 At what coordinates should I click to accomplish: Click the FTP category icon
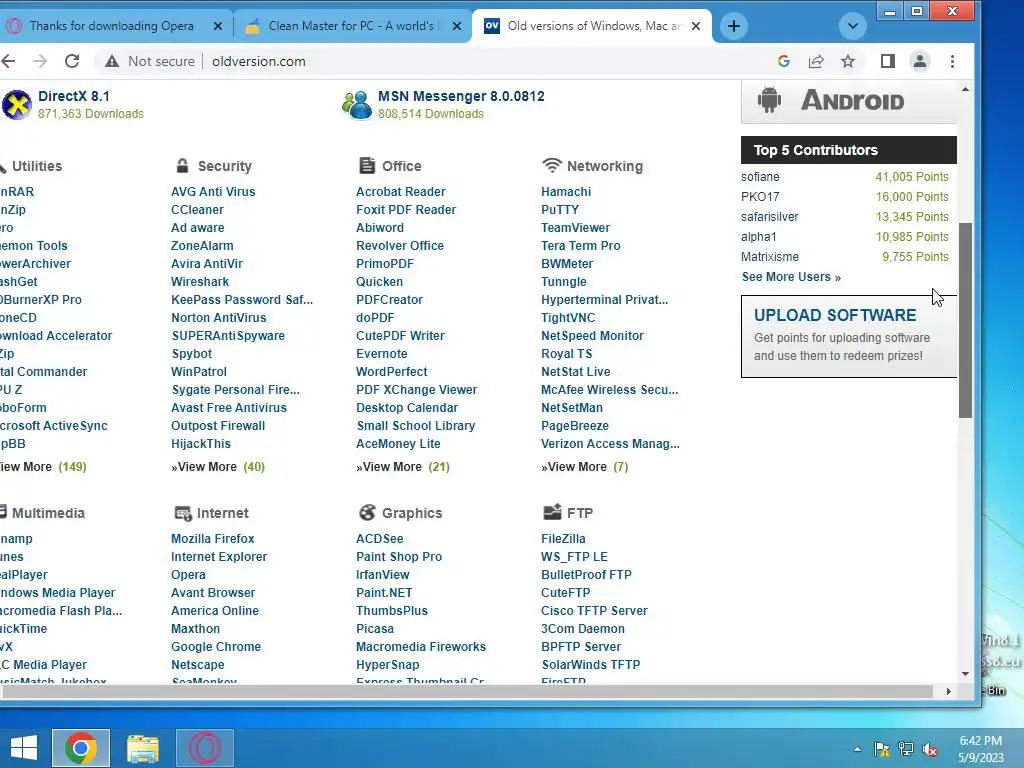tap(552, 512)
